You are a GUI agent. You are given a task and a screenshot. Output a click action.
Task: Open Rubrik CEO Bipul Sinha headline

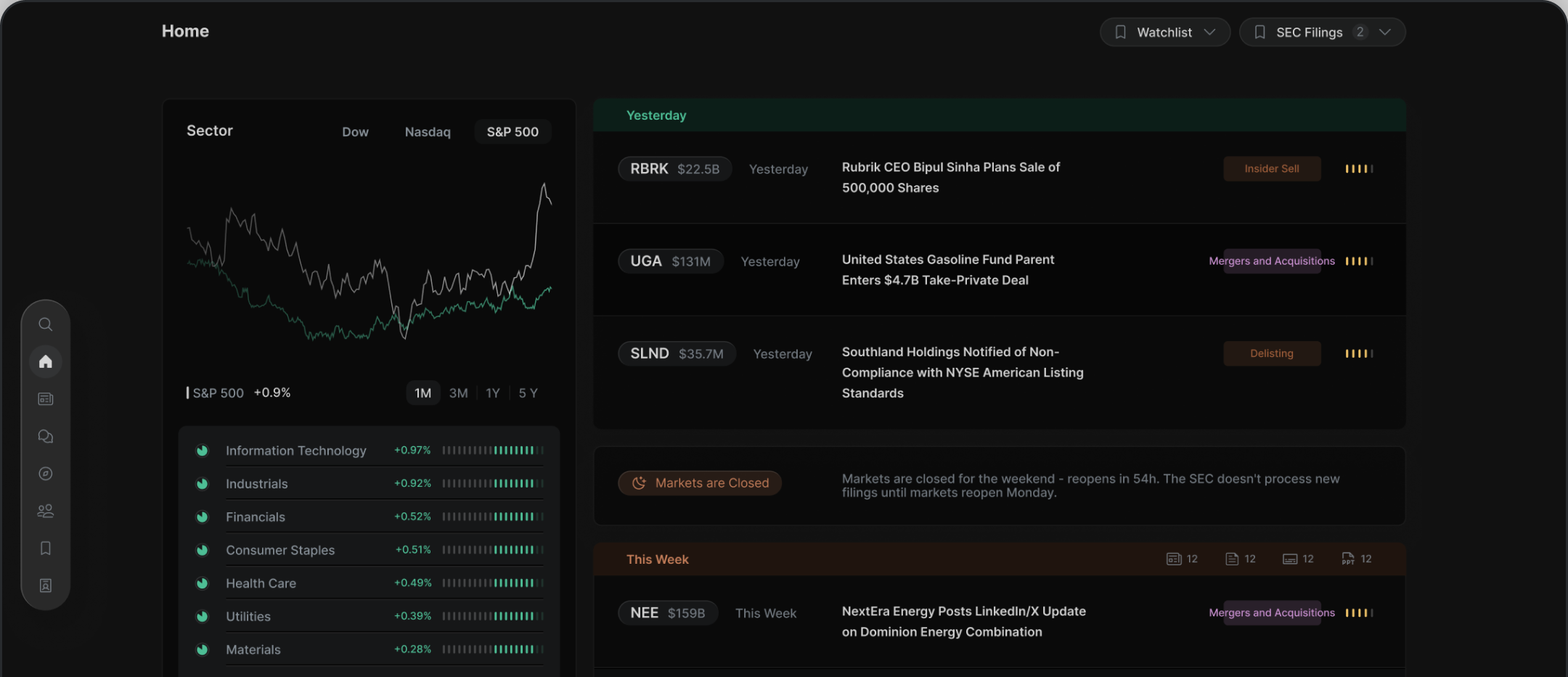click(x=950, y=178)
